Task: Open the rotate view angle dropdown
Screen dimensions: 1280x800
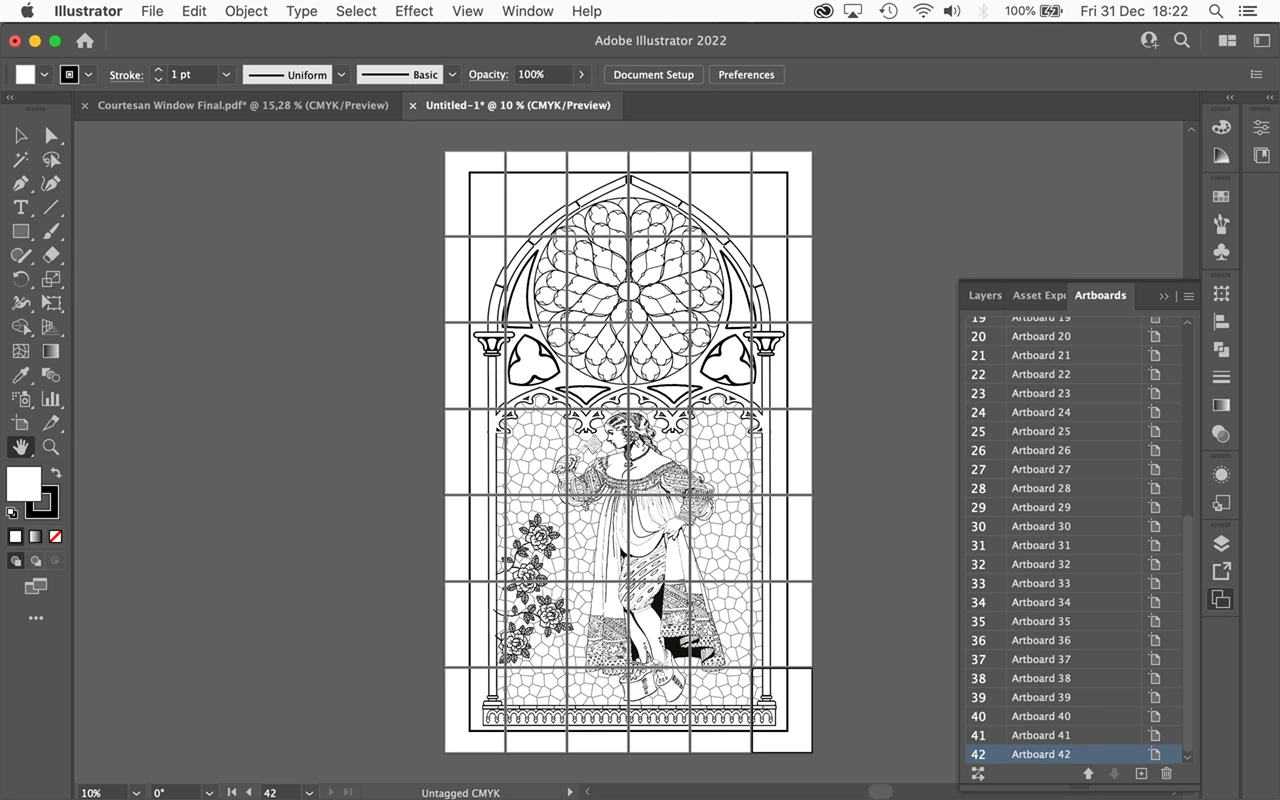Action: [x=208, y=793]
